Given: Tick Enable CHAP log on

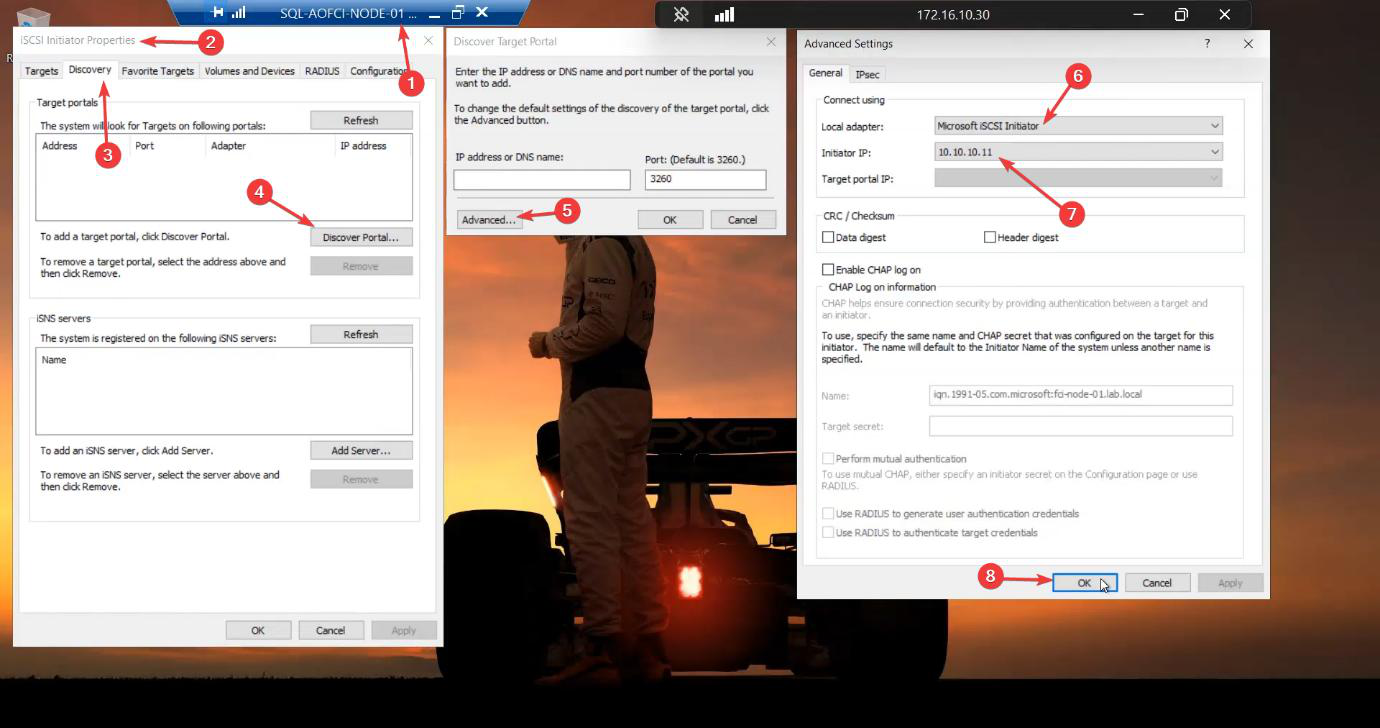Looking at the screenshot, I should [x=828, y=270].
